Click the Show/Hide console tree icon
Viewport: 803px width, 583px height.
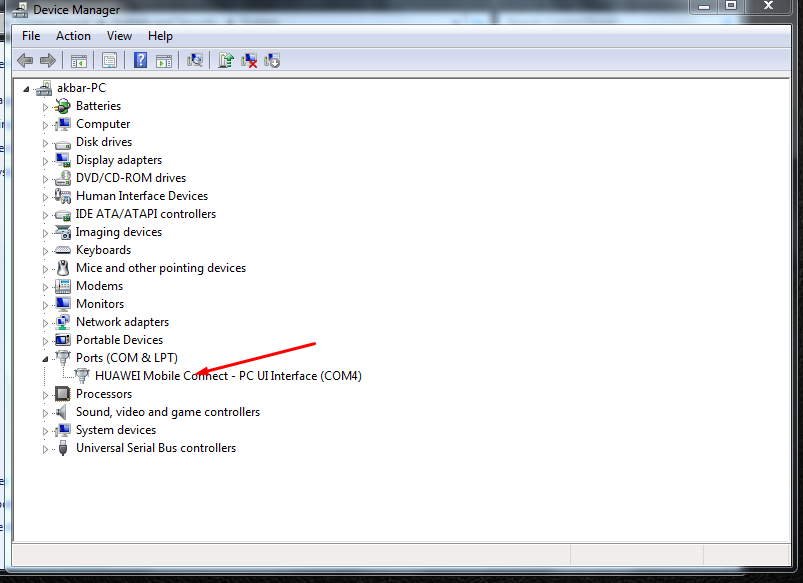[x=79, y=60]
